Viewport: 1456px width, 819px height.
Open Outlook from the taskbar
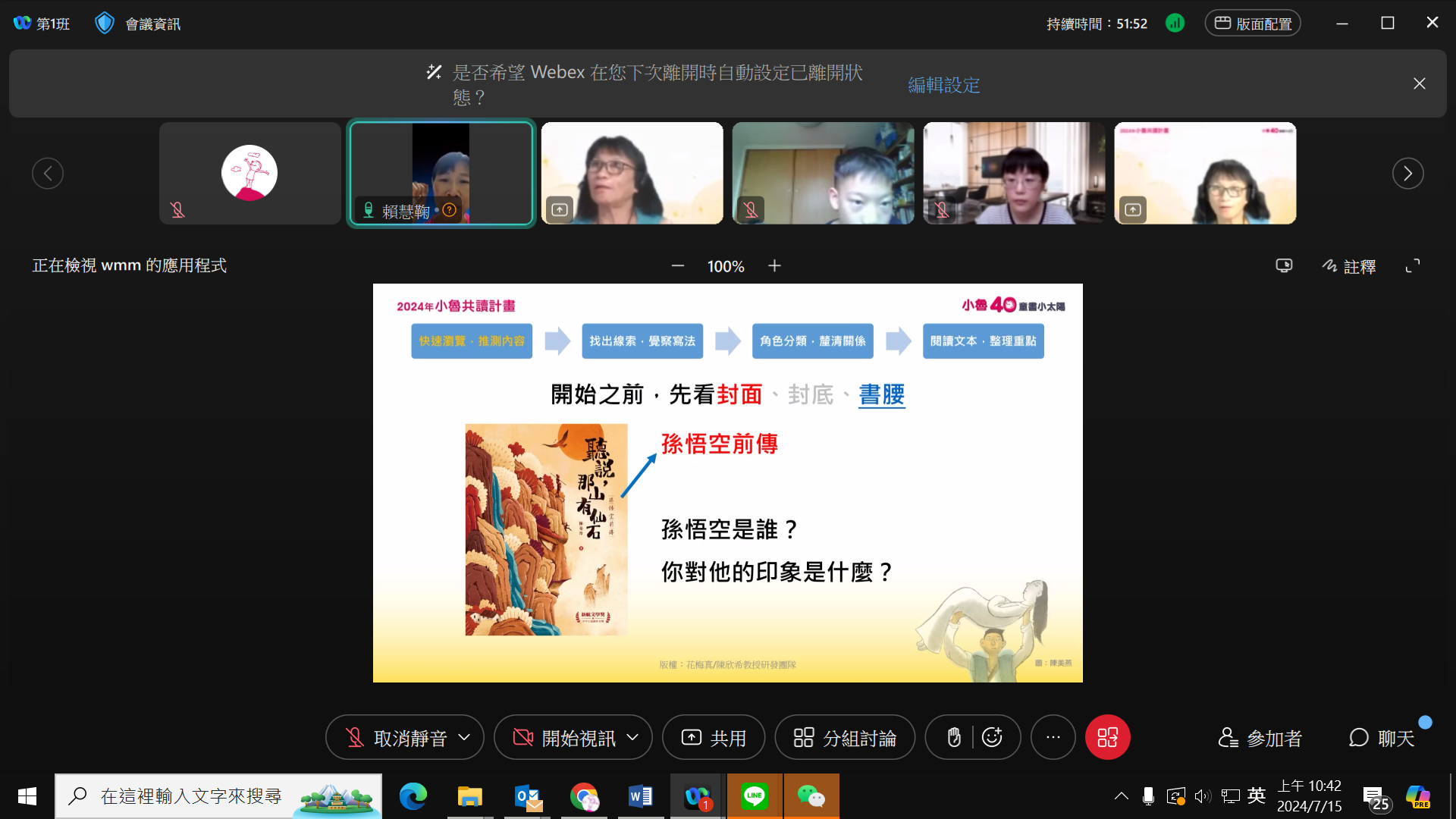(528, 796)
